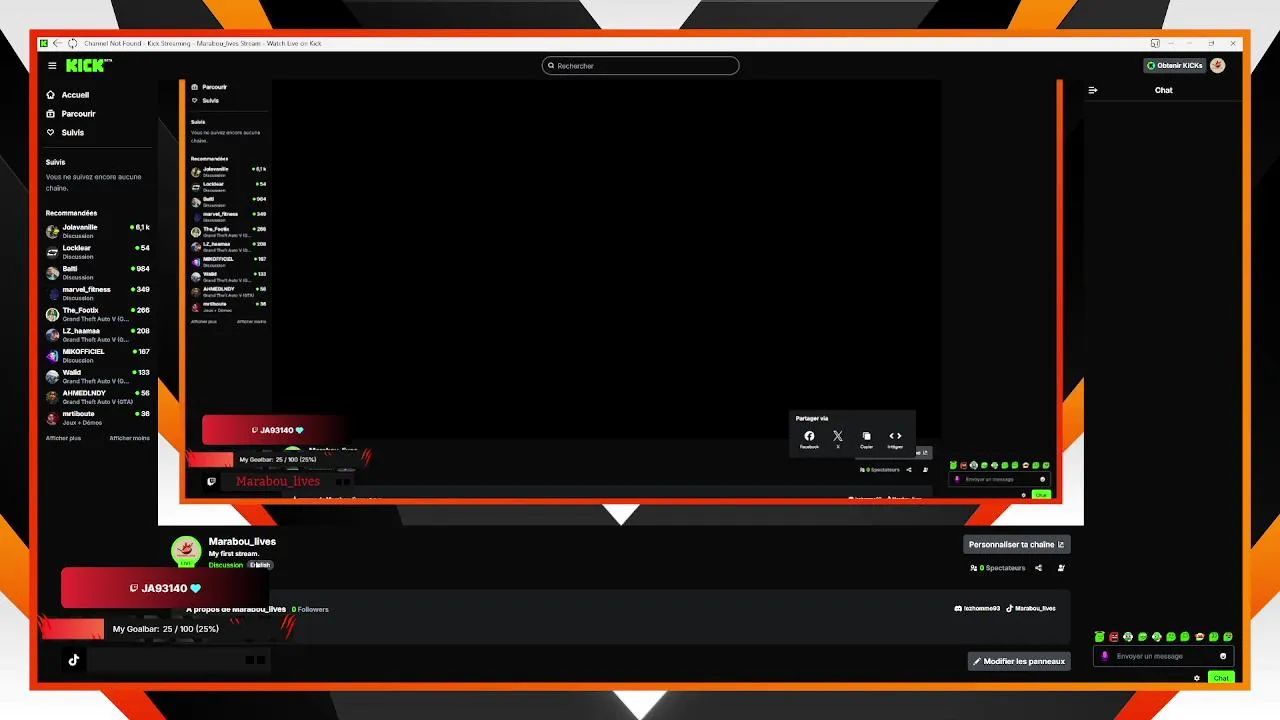Open the TikTok Marabou_lives link on main page

point(1031,608)
